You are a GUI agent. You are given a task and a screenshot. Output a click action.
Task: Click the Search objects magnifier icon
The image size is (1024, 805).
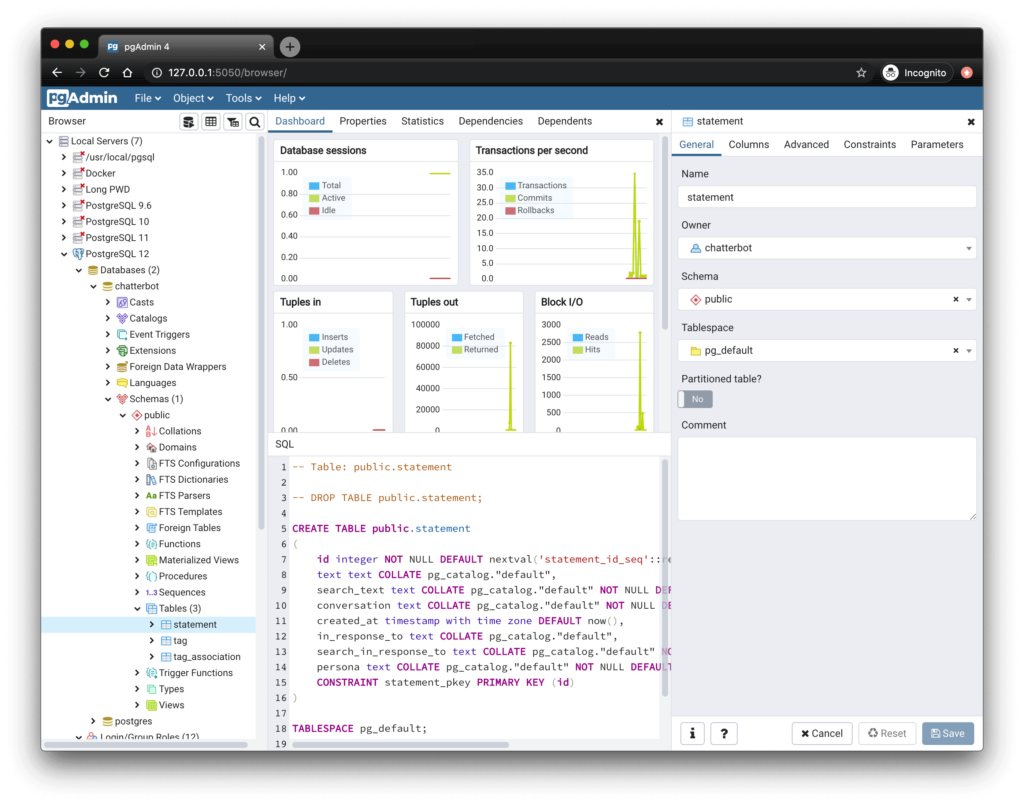point(253,121)
